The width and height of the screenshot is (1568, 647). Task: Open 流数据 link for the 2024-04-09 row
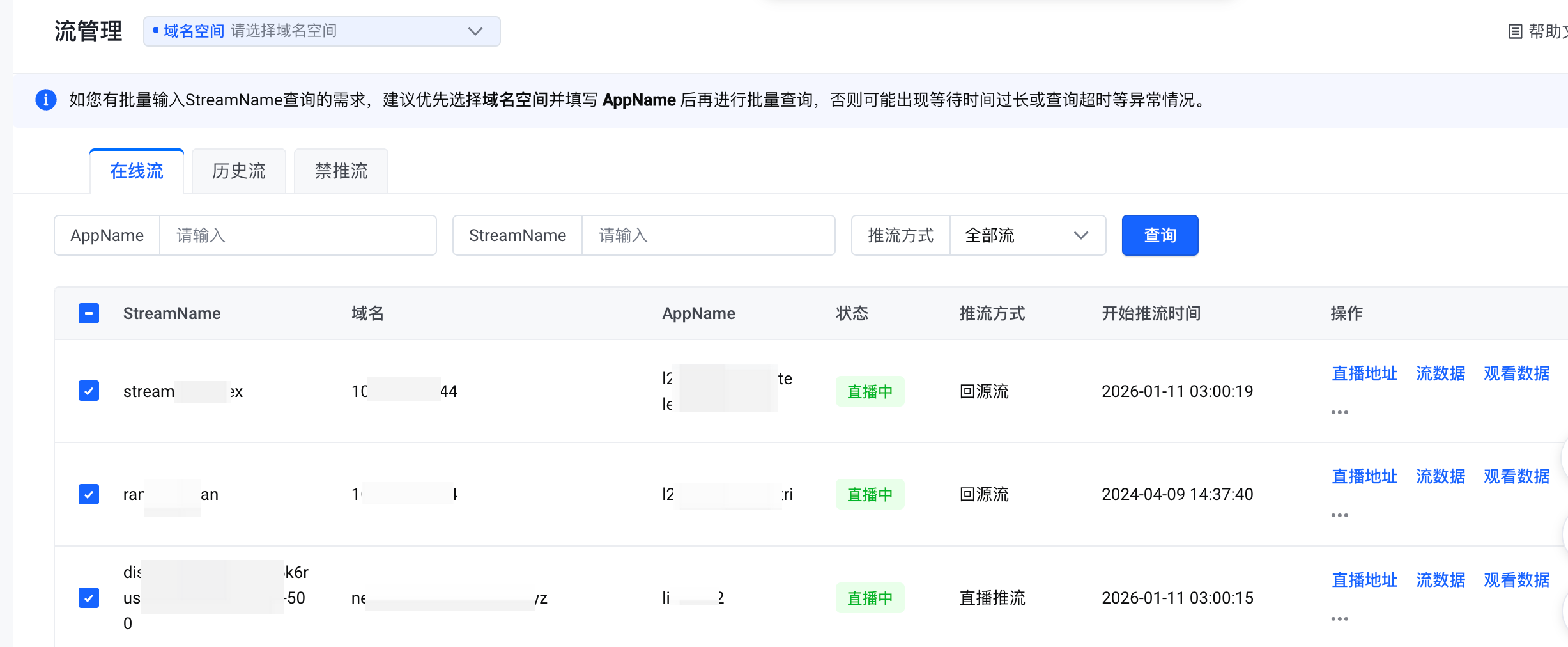pos(1440,476)
